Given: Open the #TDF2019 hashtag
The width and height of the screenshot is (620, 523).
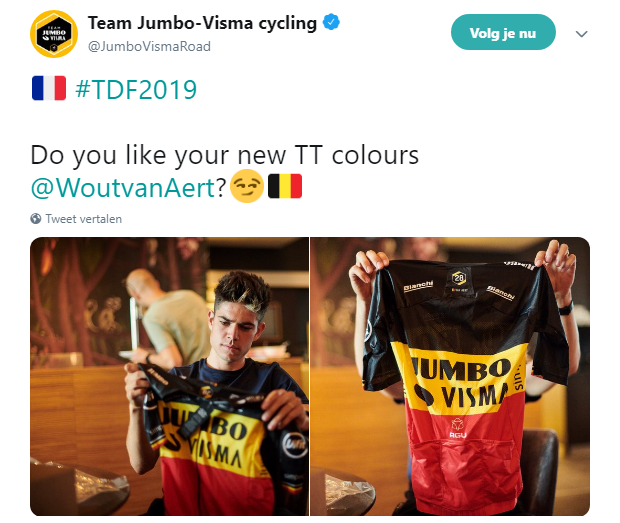Looking at the screenshot, I should [136, 89].
